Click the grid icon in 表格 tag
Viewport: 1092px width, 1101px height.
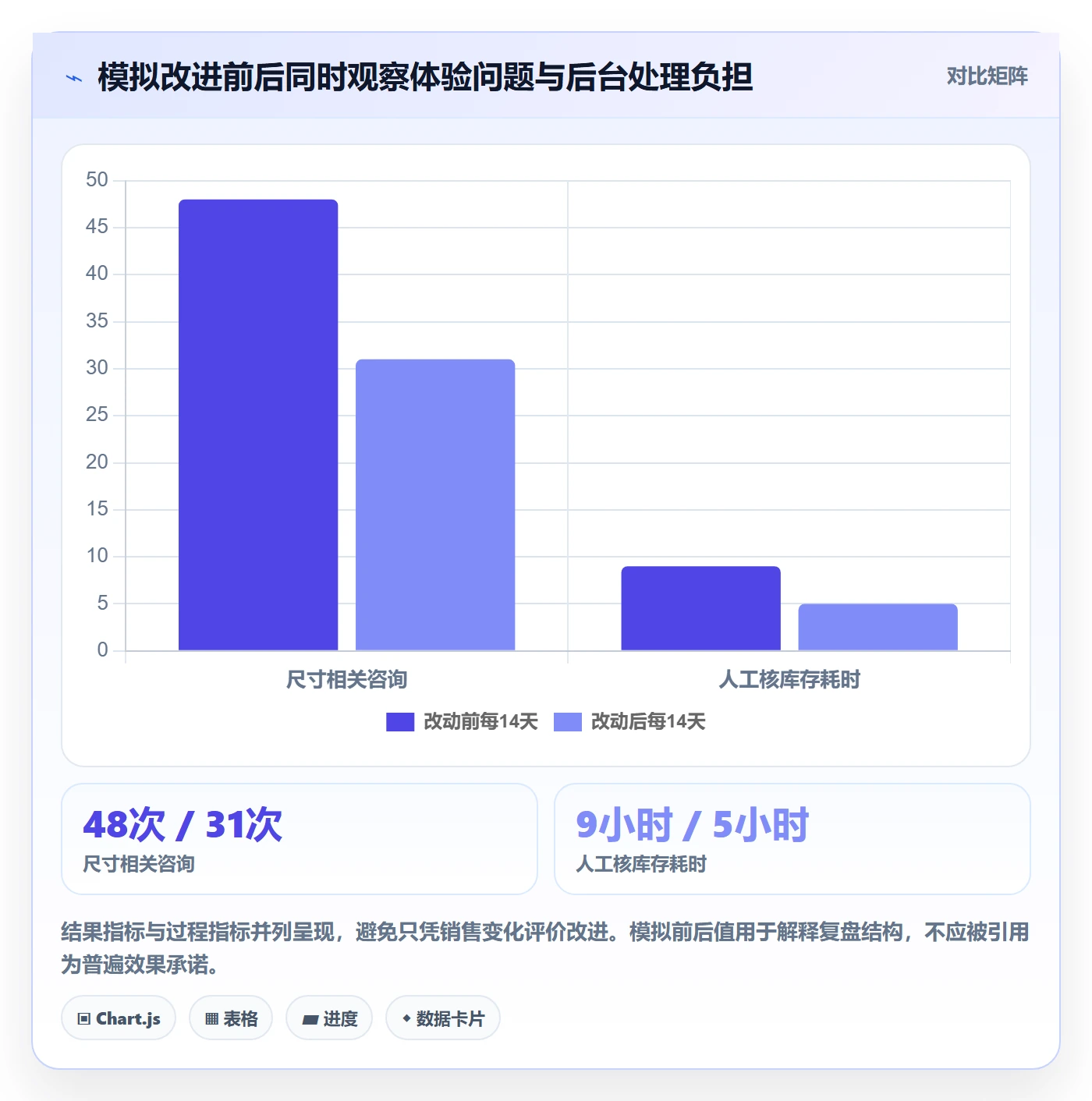tap(211, 1019)
